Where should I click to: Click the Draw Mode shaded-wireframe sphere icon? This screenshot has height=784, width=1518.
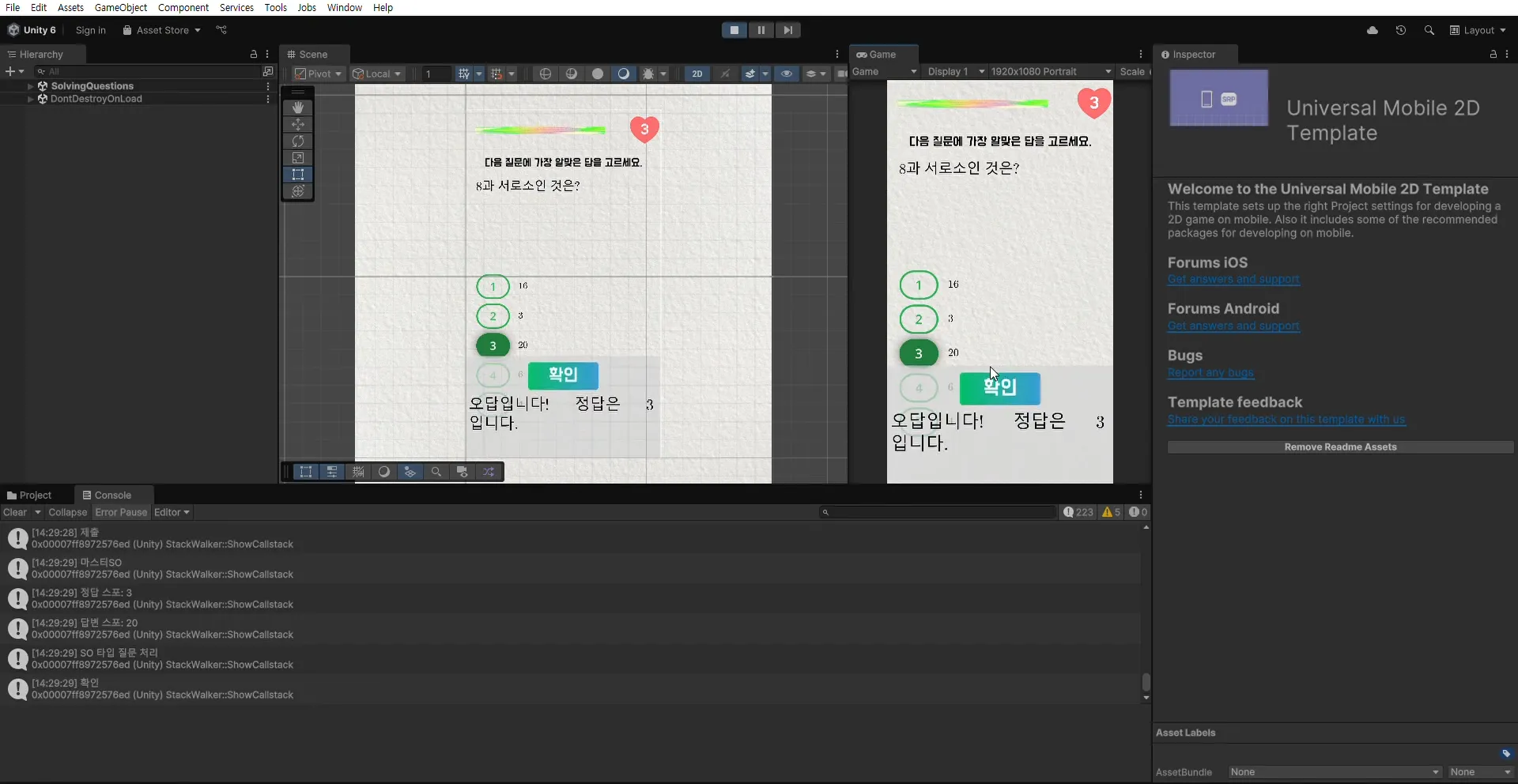pyautogui.click(x=572, y=73)
